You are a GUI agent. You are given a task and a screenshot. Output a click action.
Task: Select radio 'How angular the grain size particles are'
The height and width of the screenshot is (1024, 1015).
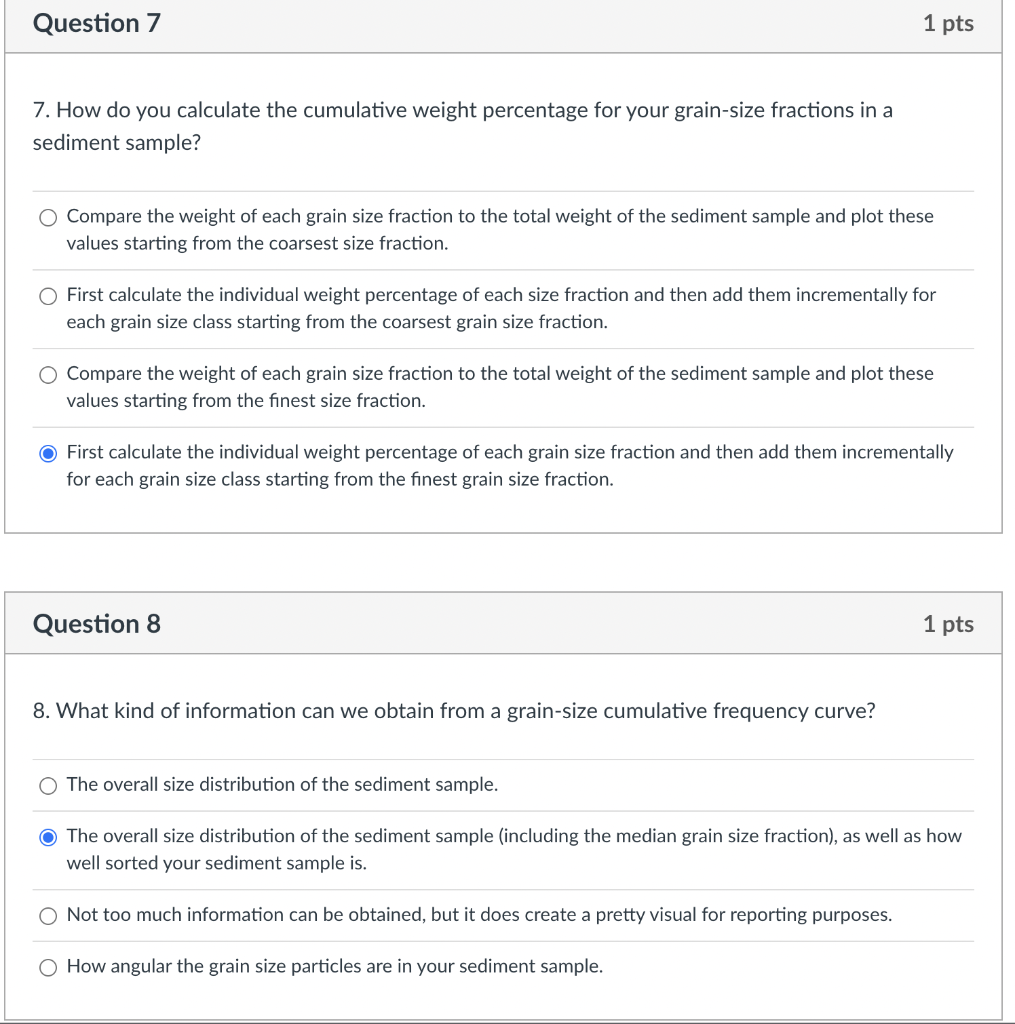48,968
